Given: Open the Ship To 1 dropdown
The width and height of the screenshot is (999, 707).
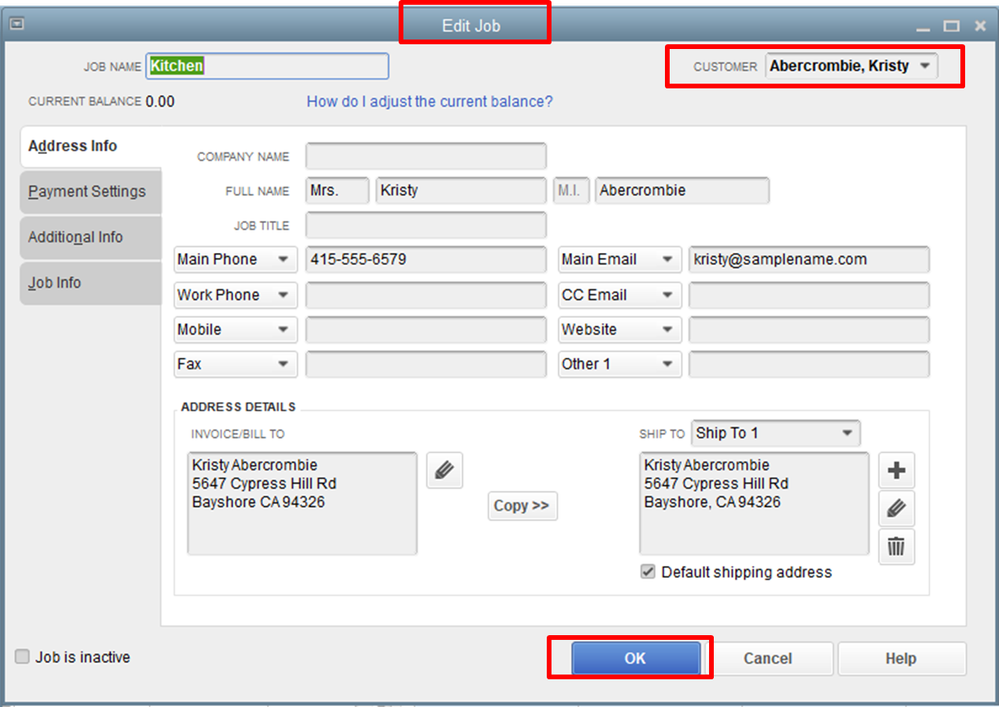Looking at the screenshot, I should (775, 433).
